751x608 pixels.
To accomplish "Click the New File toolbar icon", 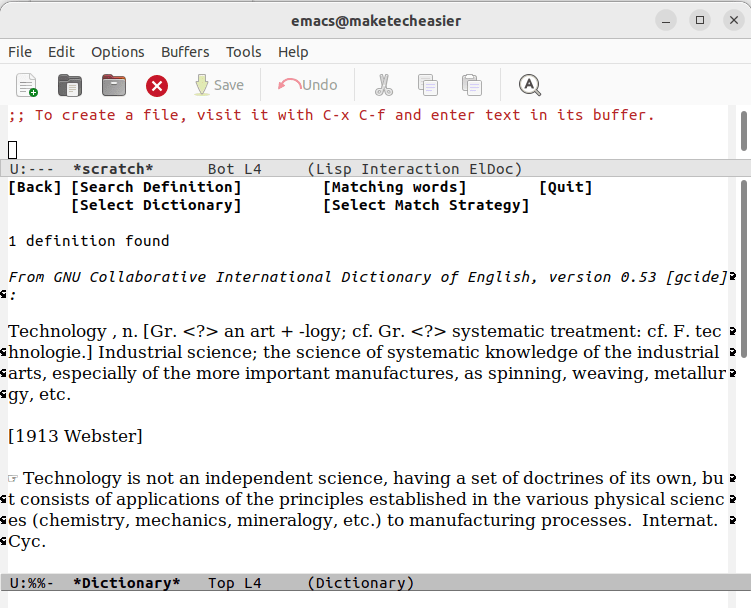I will tap(27, 85).
